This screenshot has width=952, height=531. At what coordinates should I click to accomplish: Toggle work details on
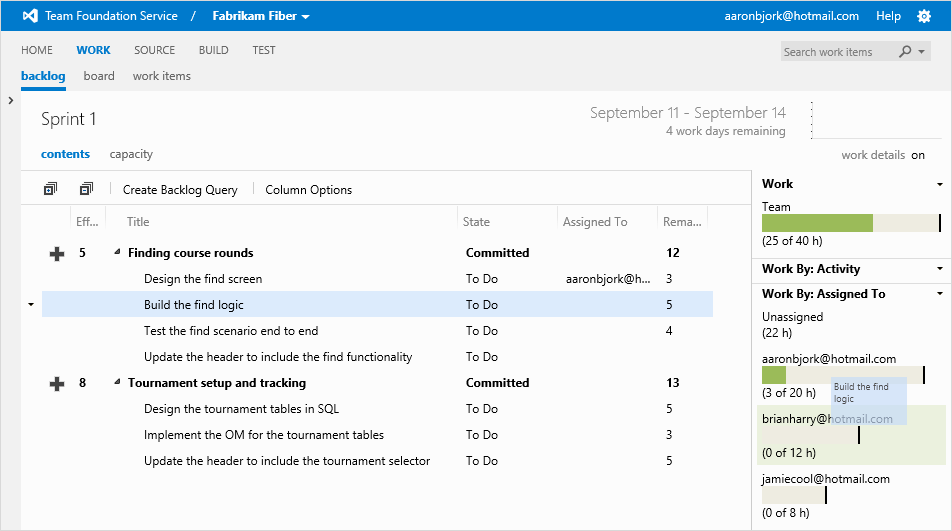pos(917,155)
